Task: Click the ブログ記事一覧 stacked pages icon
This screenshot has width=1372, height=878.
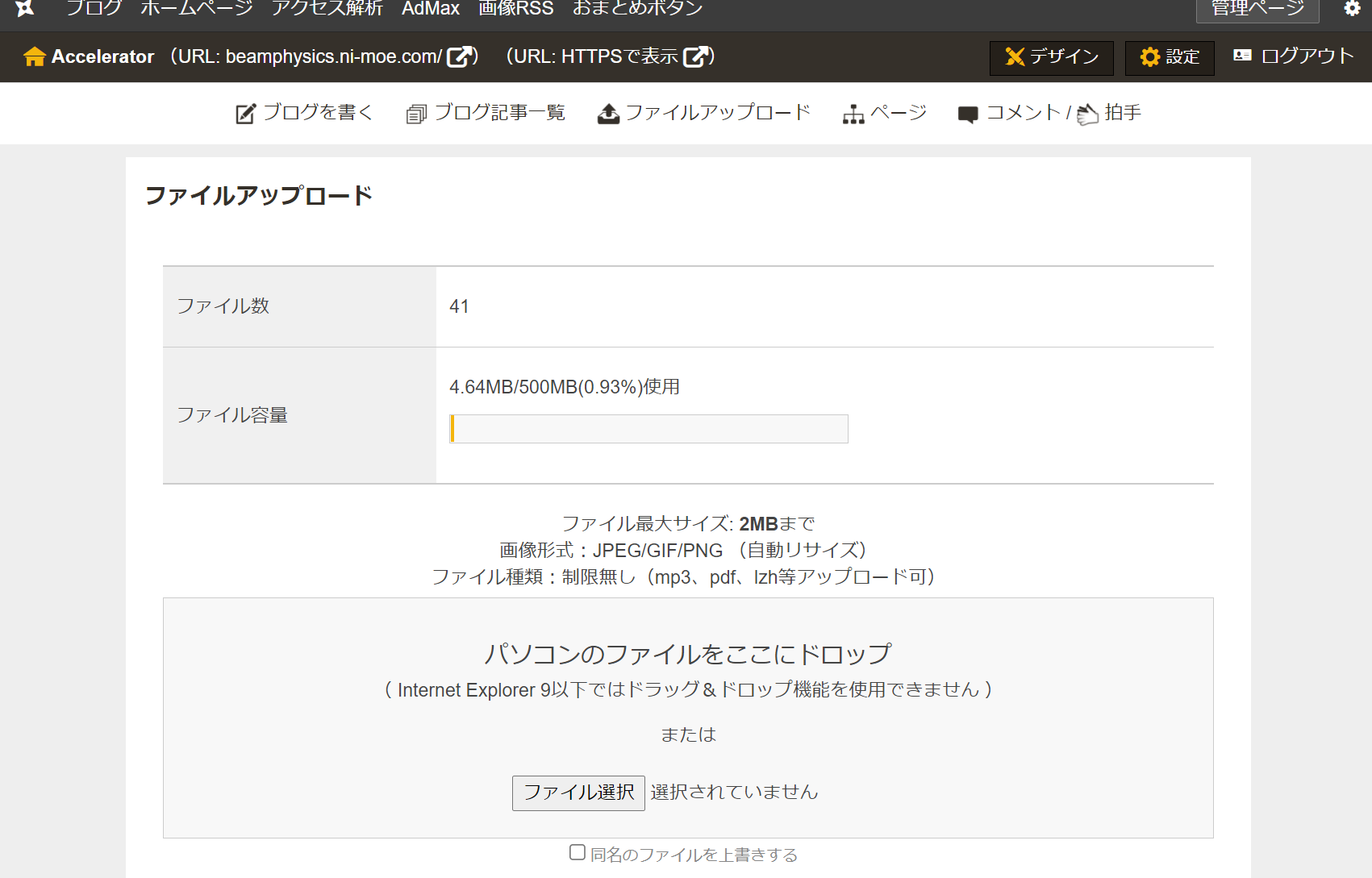Action: pos(416,114)
